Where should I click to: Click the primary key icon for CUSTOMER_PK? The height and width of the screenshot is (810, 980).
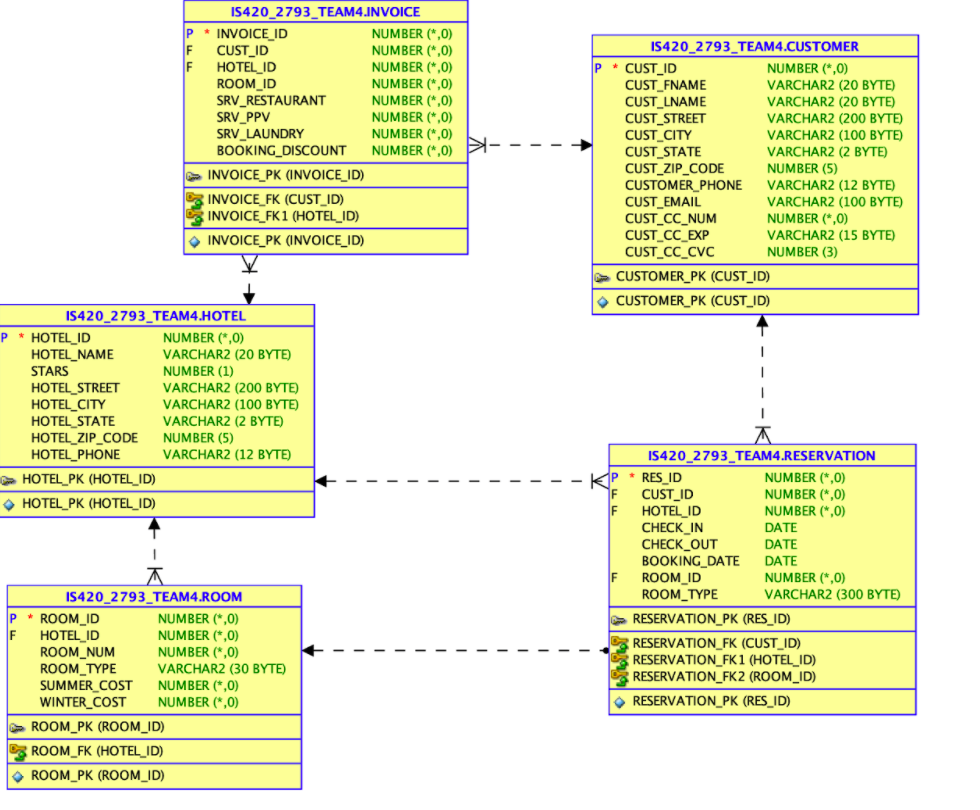pyautogui.click(x=602, y=278)
